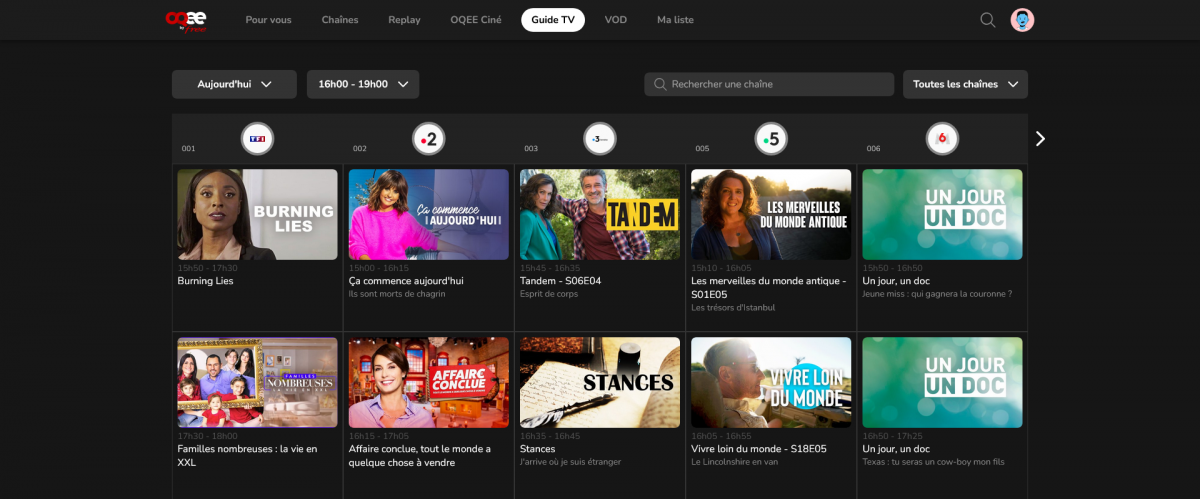Open the Burning Lies program thumbnail
1200x499 pixels.
pyautogui.click(x=257, y=214)
